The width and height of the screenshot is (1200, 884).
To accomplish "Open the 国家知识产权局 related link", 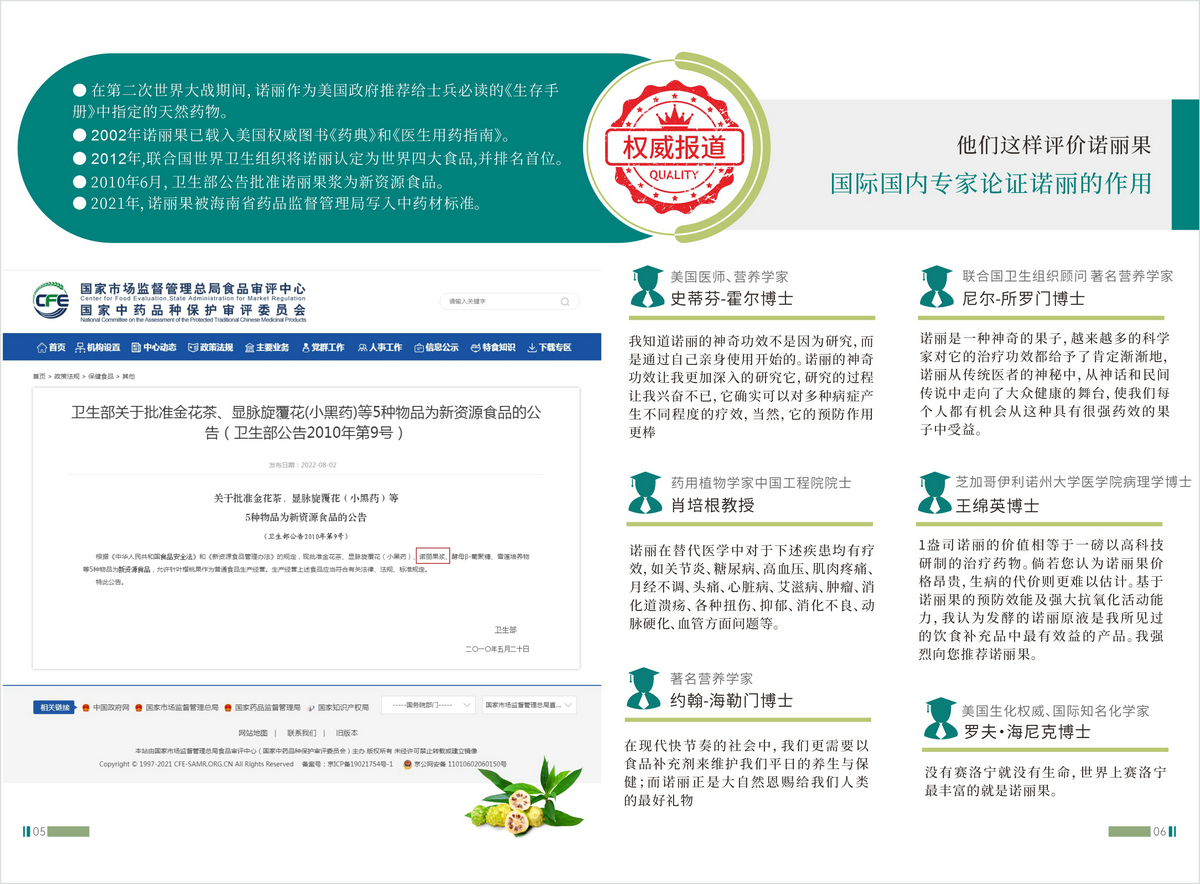I will point(338,707).
